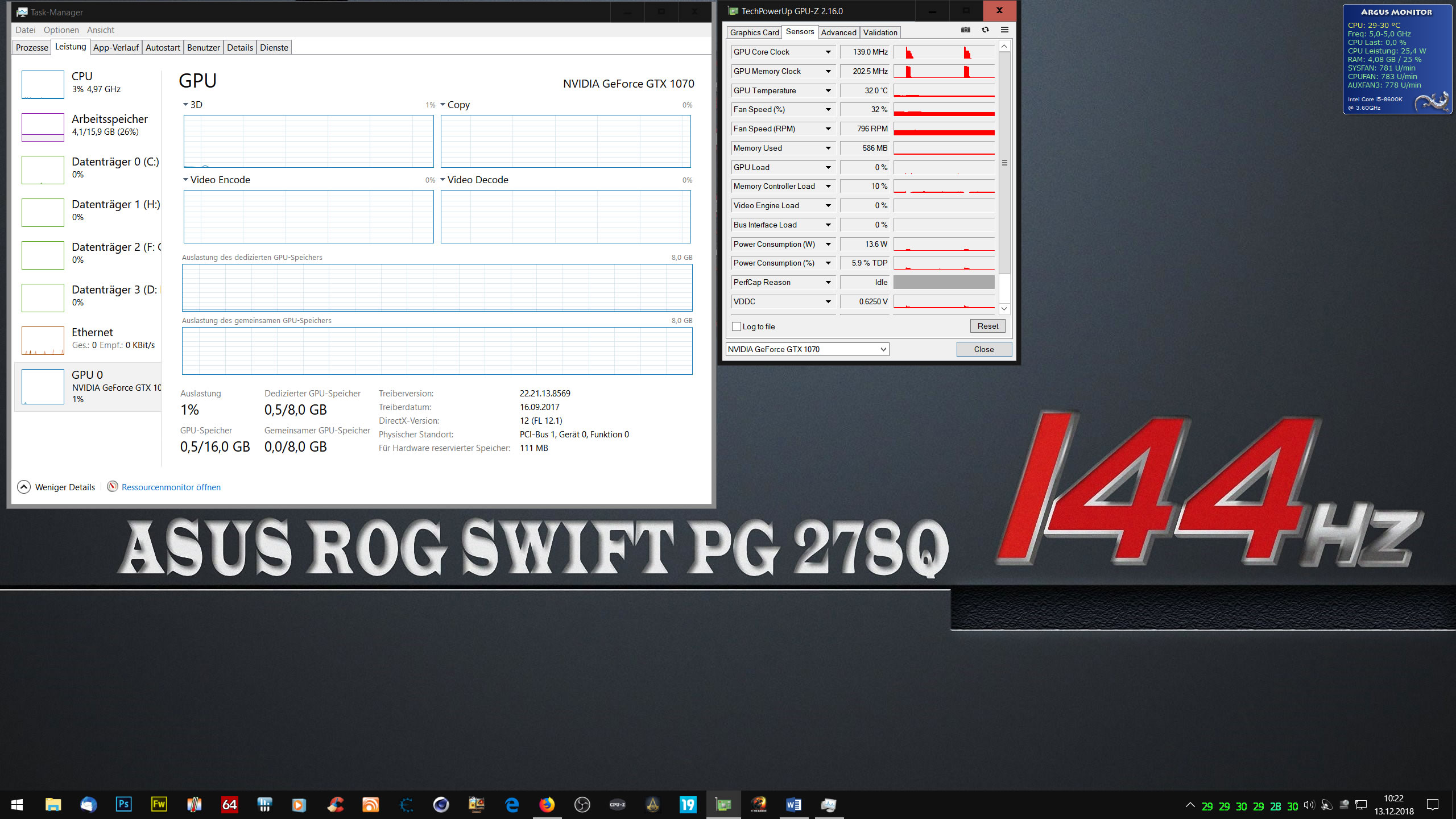Open Windows Start menu

(17, 804)
